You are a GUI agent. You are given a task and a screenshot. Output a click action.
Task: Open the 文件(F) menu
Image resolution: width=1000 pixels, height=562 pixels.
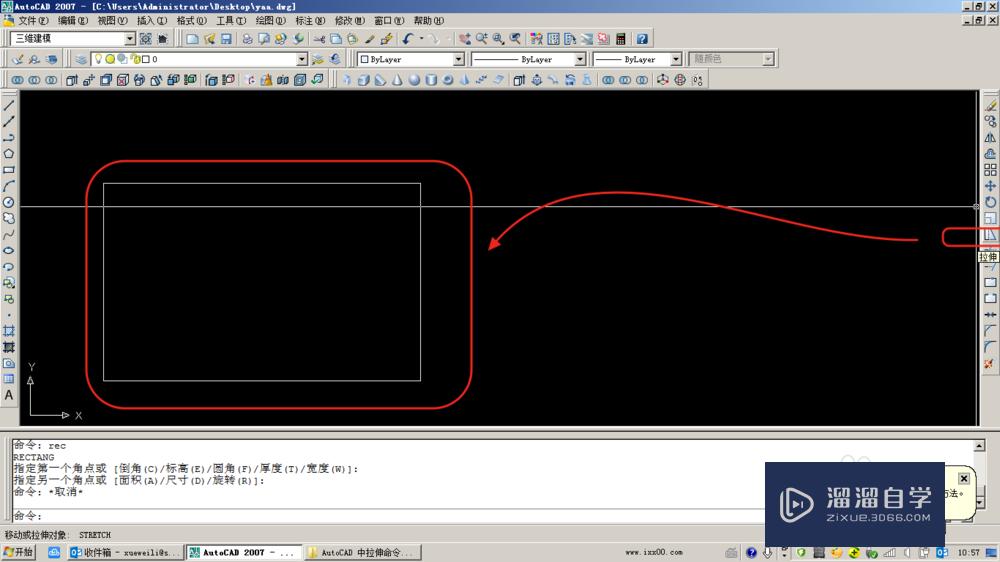33,21
